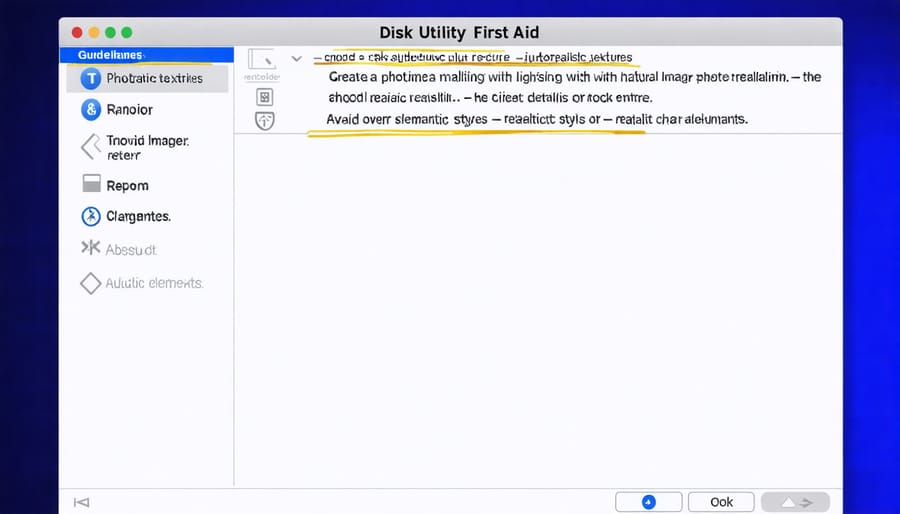Click the blue Ranoior sidebar icon
This screenshot has height=514, width=900.
pos(91,109)
